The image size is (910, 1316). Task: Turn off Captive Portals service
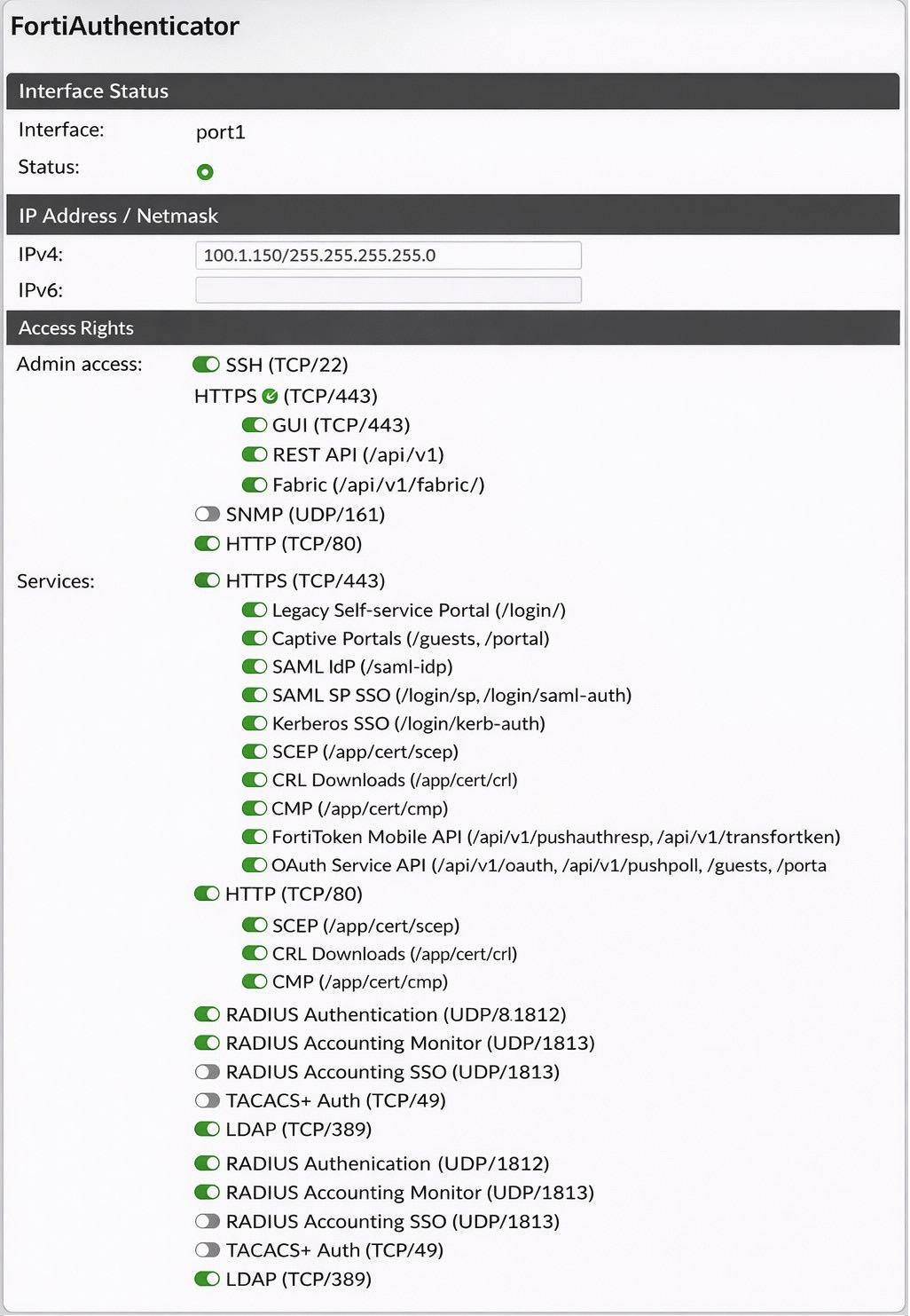[255, 638]
